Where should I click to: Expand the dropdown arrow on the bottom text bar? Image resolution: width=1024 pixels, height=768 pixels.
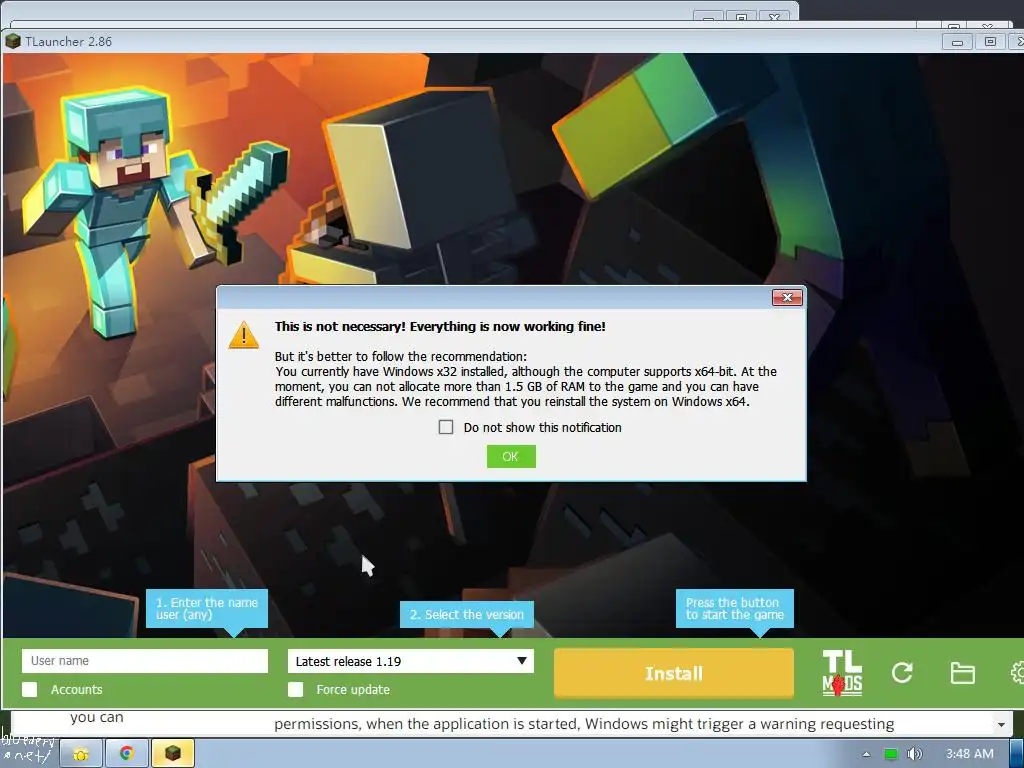1001,724
